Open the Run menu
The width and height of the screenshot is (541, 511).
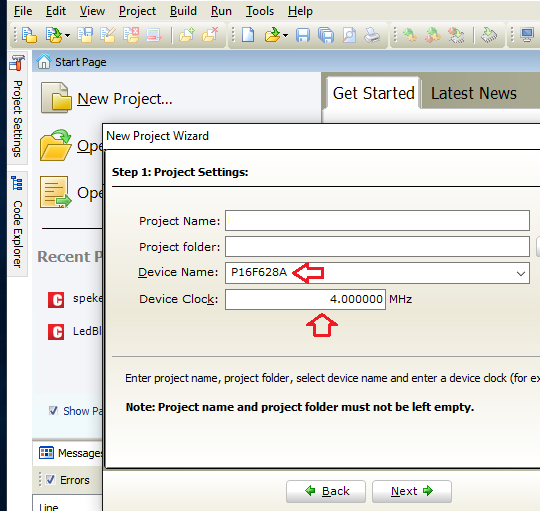point(221,11)
